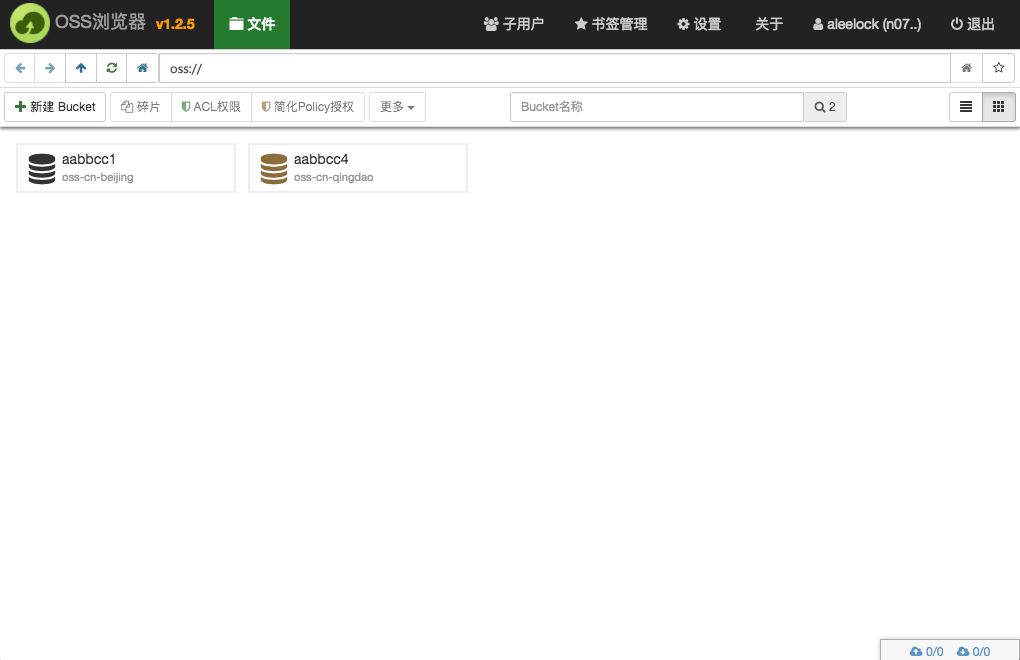Viewport: 1020px width, 660px height.
Task: Click the bucket search magnifier button
Action: [824, 106]
